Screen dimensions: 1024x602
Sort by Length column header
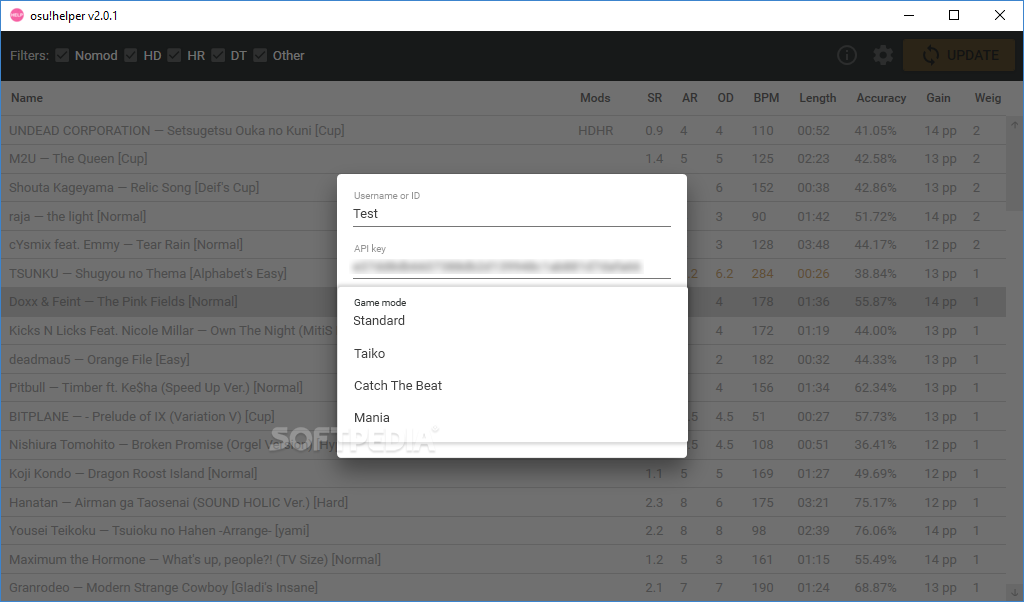[x=818, y=98]
